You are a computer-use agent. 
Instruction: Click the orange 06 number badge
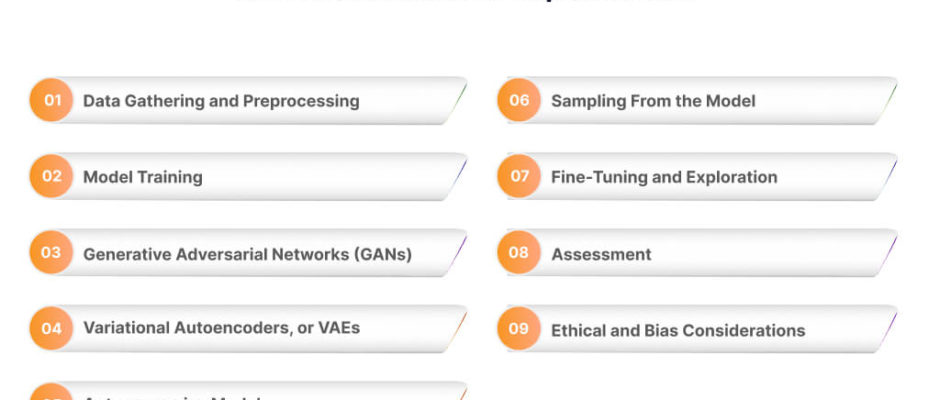[519, 100]
